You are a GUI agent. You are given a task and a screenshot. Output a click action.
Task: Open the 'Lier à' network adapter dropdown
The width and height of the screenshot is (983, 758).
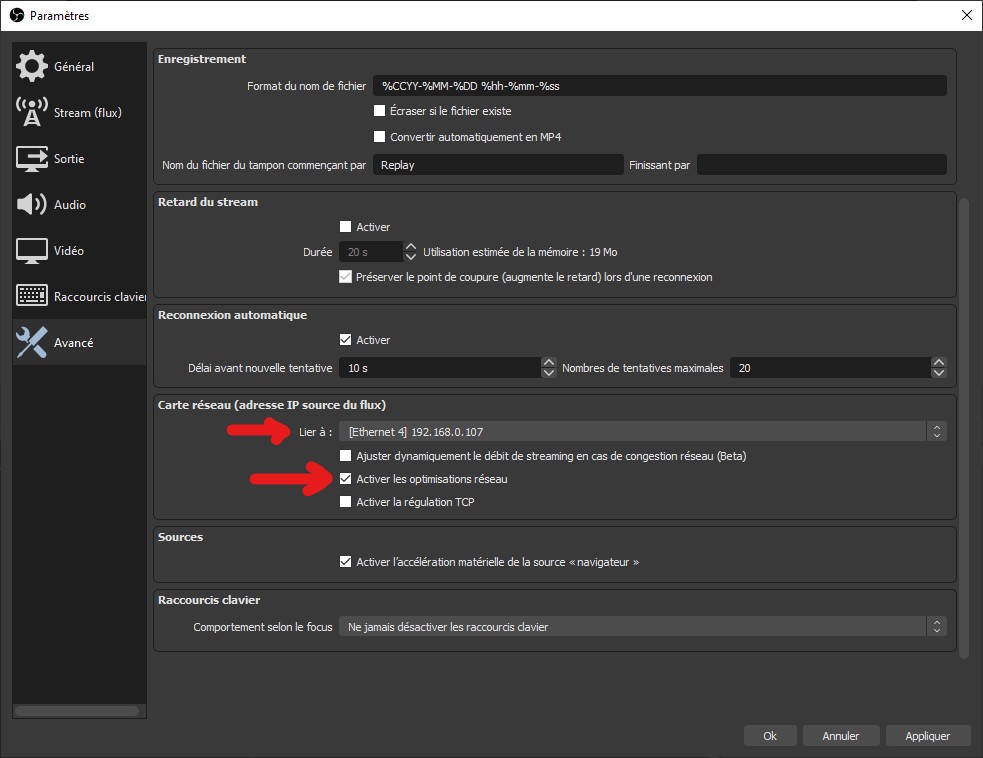(641, 431)
